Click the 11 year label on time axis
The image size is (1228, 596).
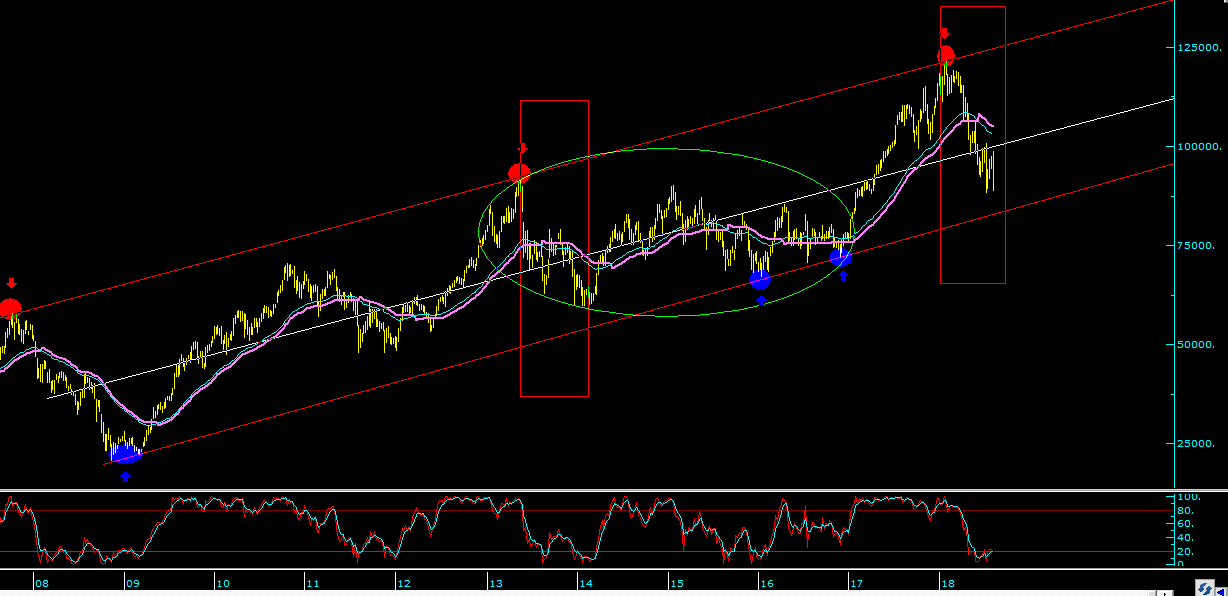coord(313,583)
